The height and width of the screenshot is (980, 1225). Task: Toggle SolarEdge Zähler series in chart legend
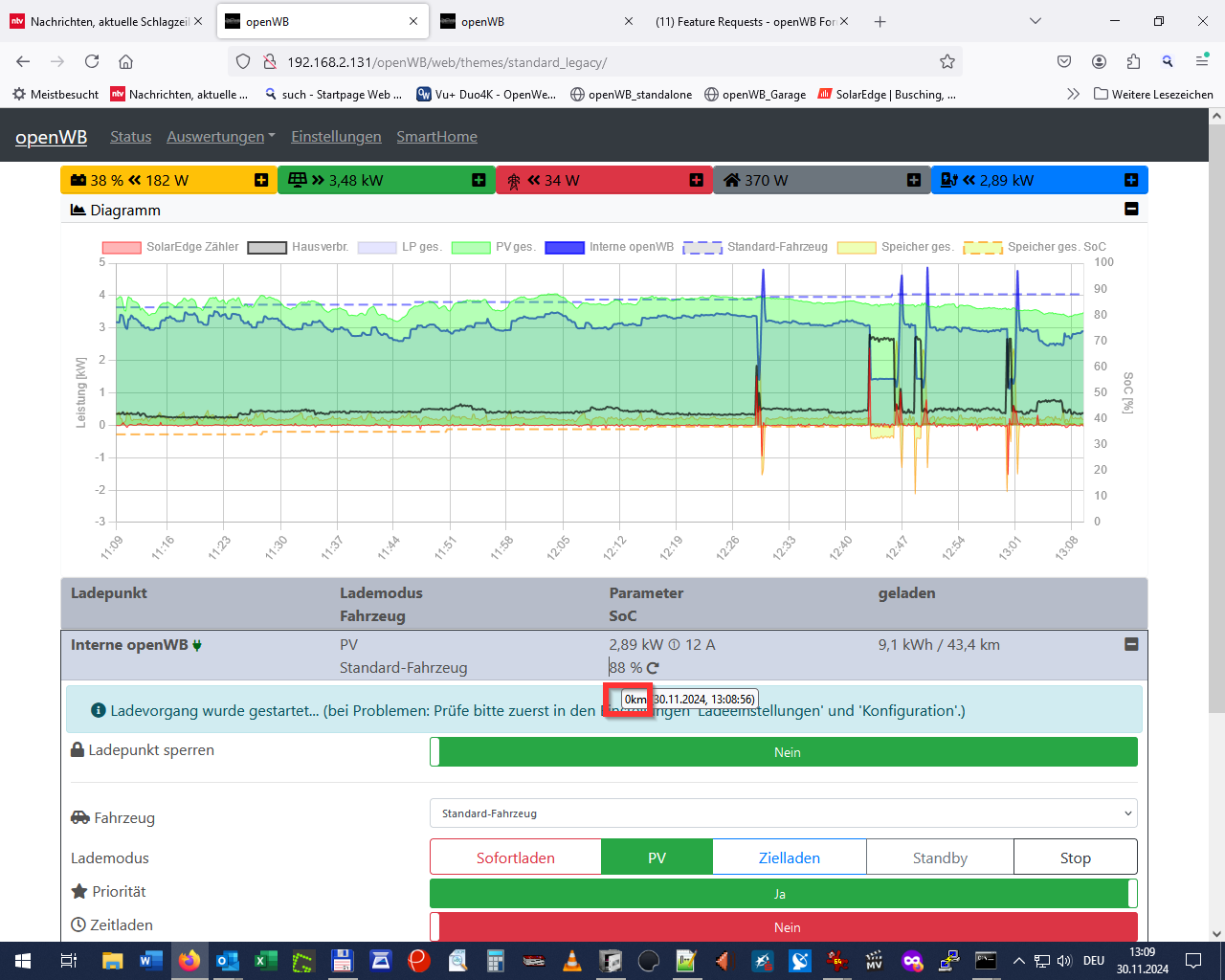pos(170,247)
